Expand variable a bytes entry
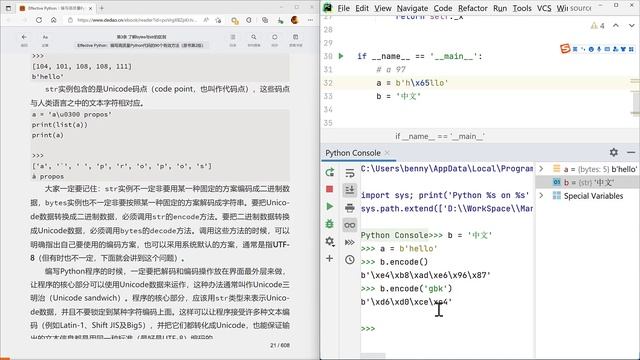The width and height of the screenshot is (640, 360). point(541,169)
